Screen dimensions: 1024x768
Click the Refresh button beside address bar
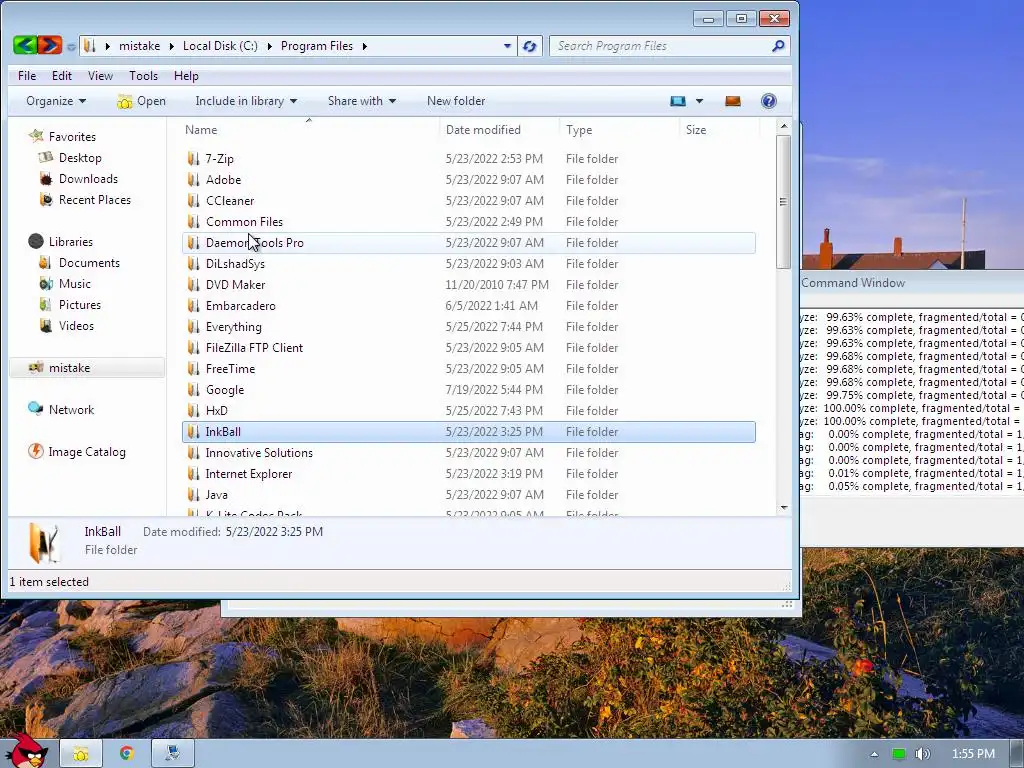(x=530, y=46)
